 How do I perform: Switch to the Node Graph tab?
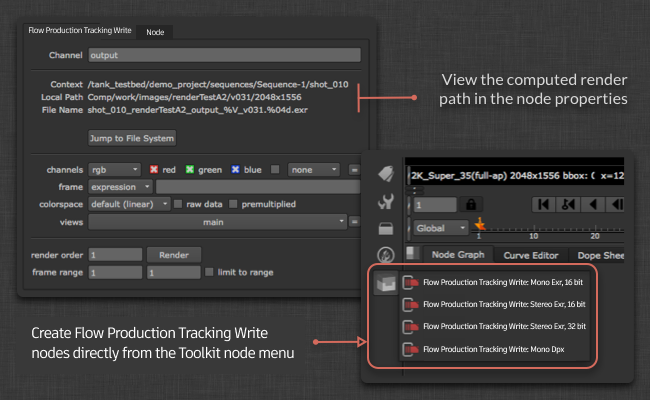[458, 255]
